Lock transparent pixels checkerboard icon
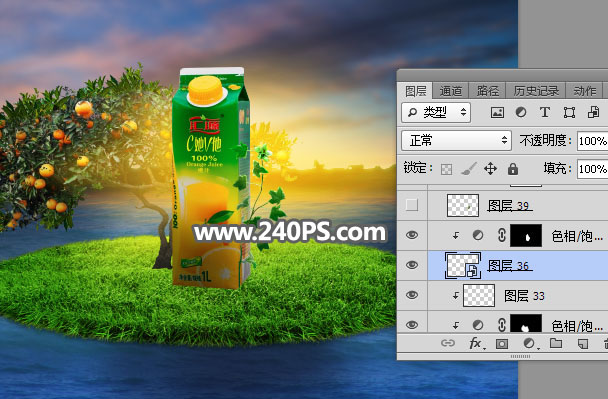Screen dimensions: 608x399 [x=446, y=169]
